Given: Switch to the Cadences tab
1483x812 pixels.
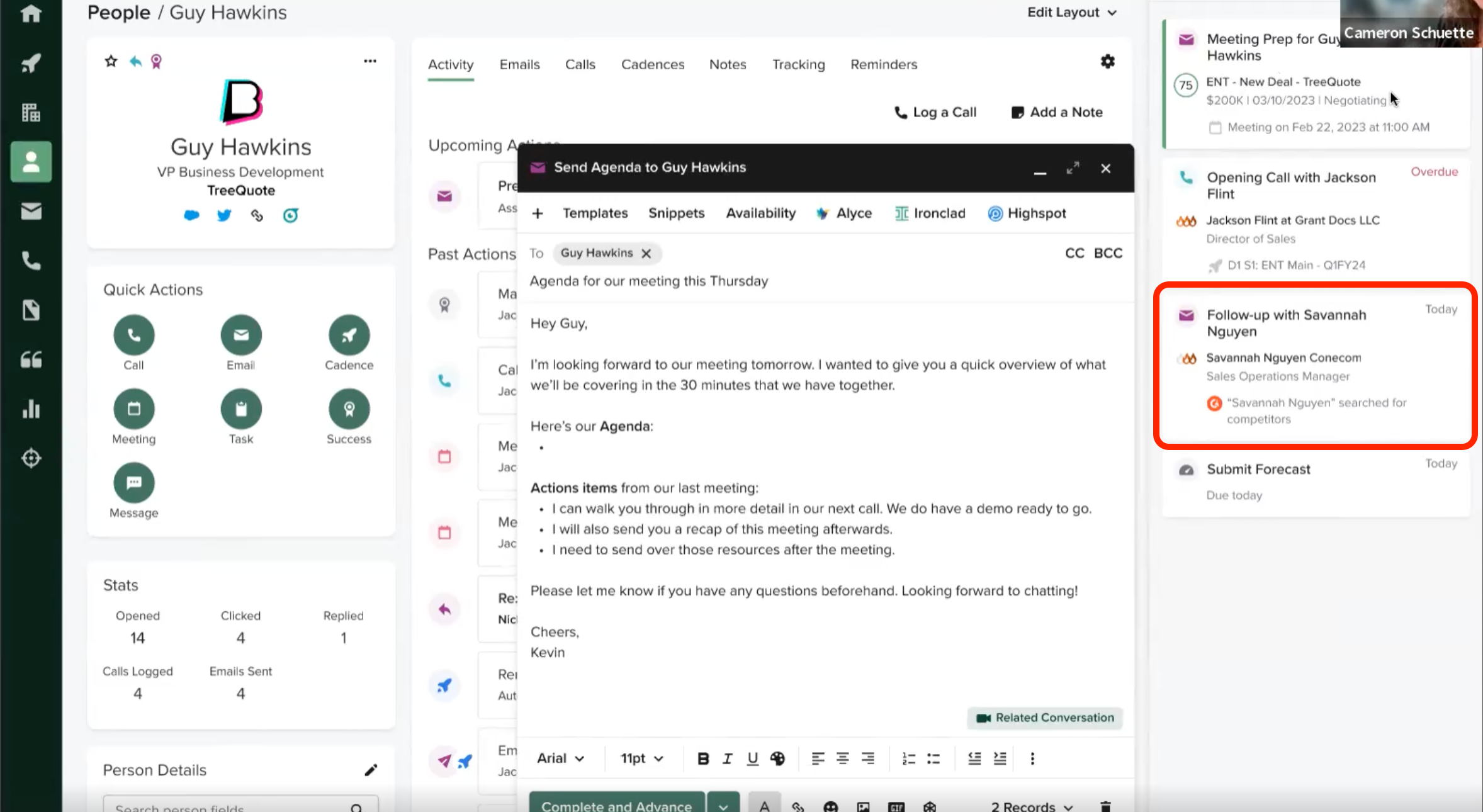Looking at the screenshot, I should click(652, 64).
